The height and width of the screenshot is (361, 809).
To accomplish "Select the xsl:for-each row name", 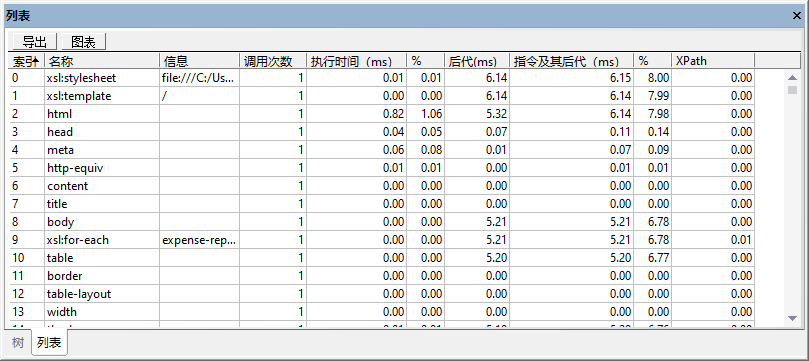I will coord(78,240).
